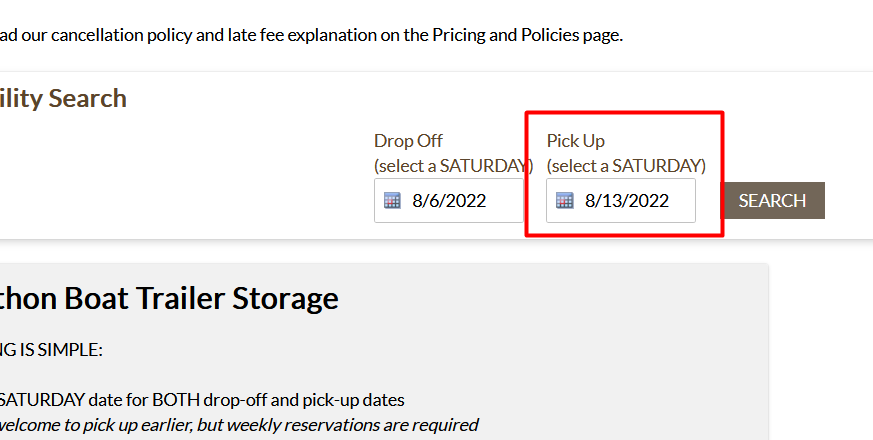
Task: Click "(select a SATURDAY)" hint under Pick Up
Action: 626,165
